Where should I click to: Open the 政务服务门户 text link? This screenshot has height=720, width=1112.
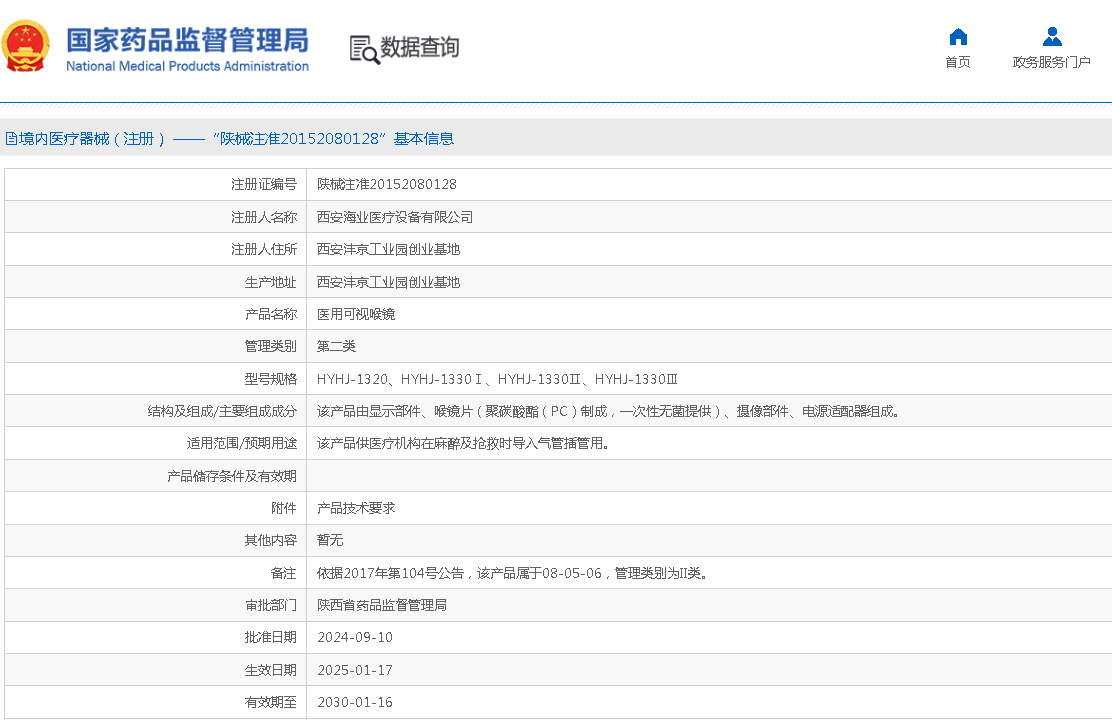click(1051, 63)
